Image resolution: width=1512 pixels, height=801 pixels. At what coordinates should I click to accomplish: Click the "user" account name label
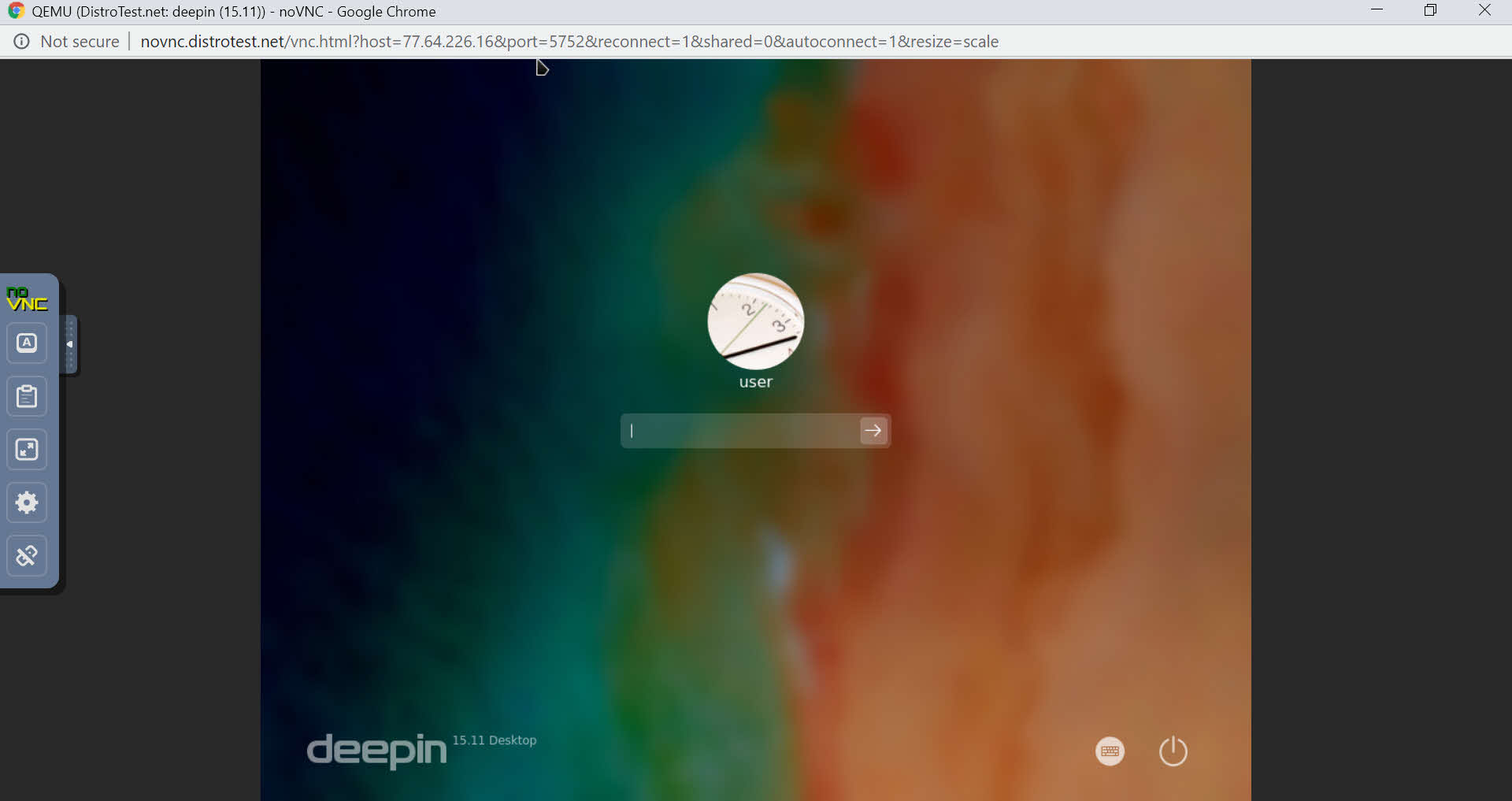[x=755, y=382]
